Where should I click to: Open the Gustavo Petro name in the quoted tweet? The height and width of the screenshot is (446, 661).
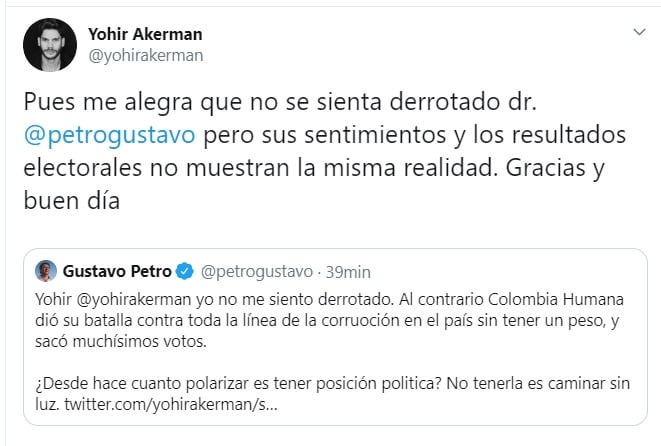point(119,271)
